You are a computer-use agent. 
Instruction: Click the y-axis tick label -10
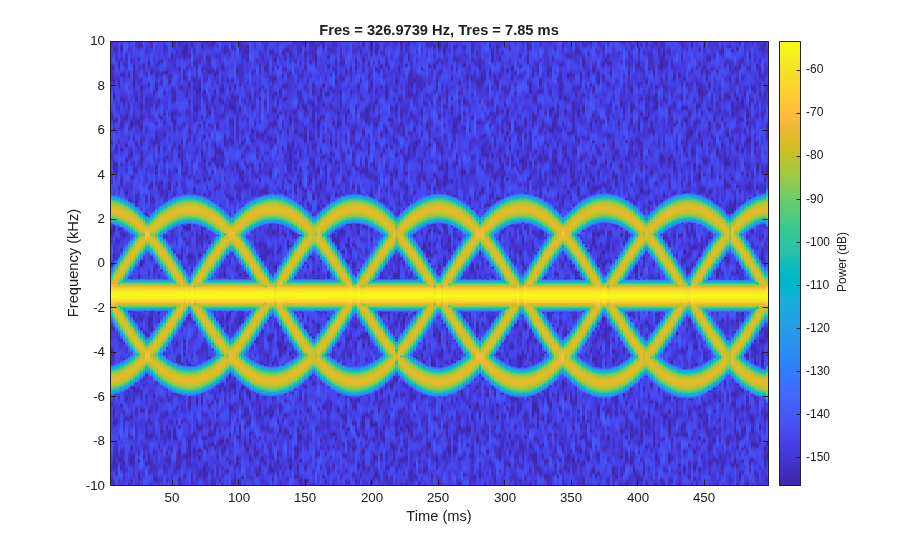point(96,485)
